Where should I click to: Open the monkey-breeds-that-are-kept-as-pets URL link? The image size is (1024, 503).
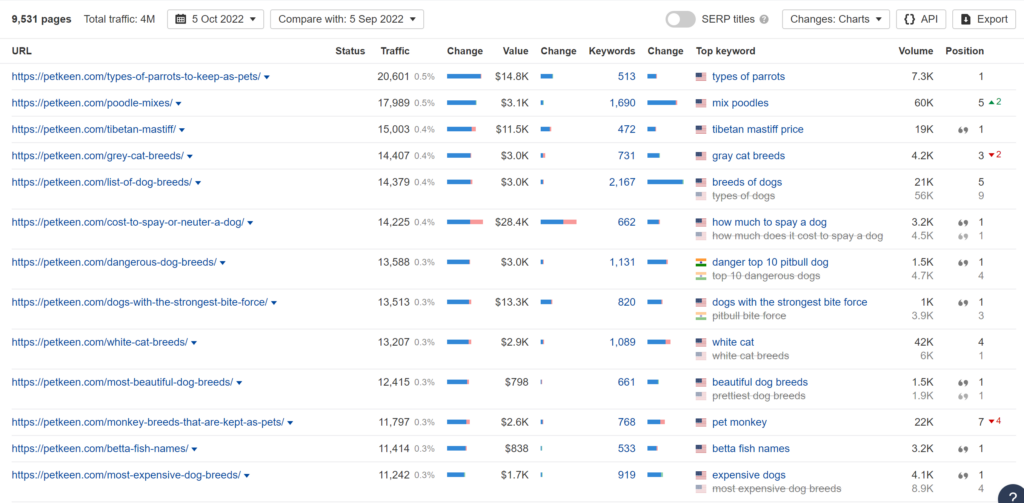(148, 422)
